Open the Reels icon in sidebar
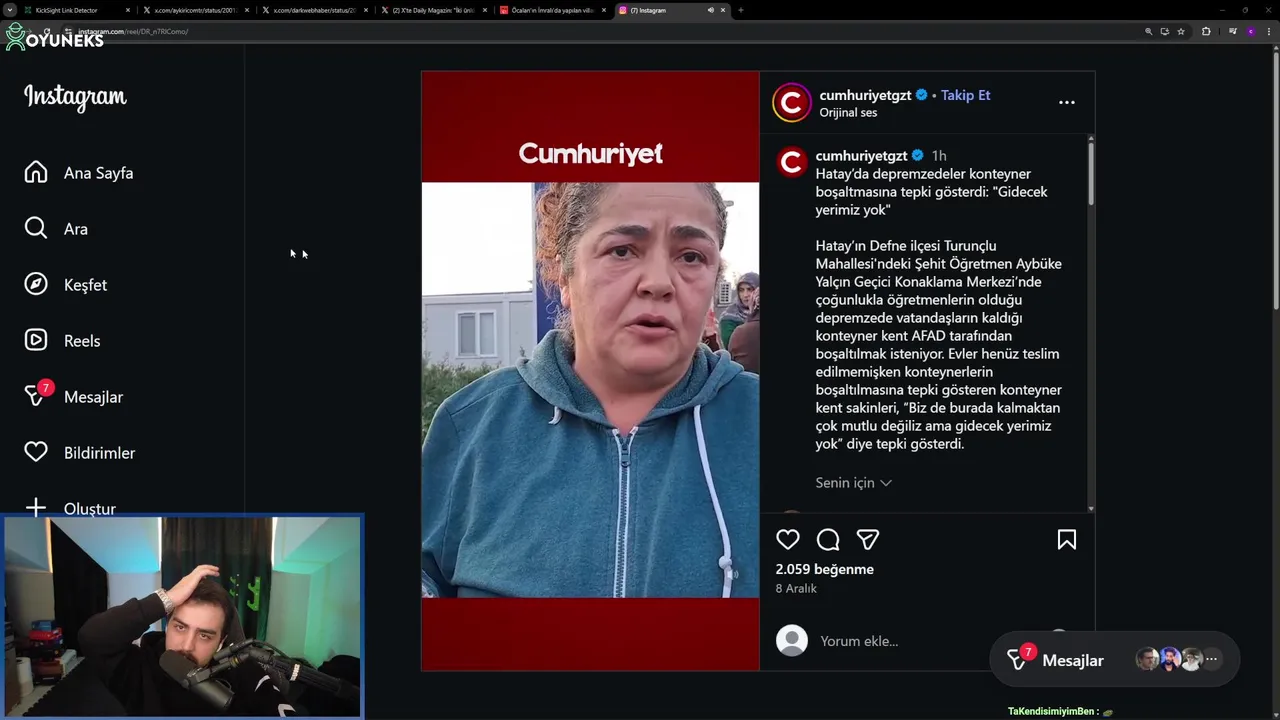The height and width of the screenshot is (720, 1280). (x=36, y=340)
